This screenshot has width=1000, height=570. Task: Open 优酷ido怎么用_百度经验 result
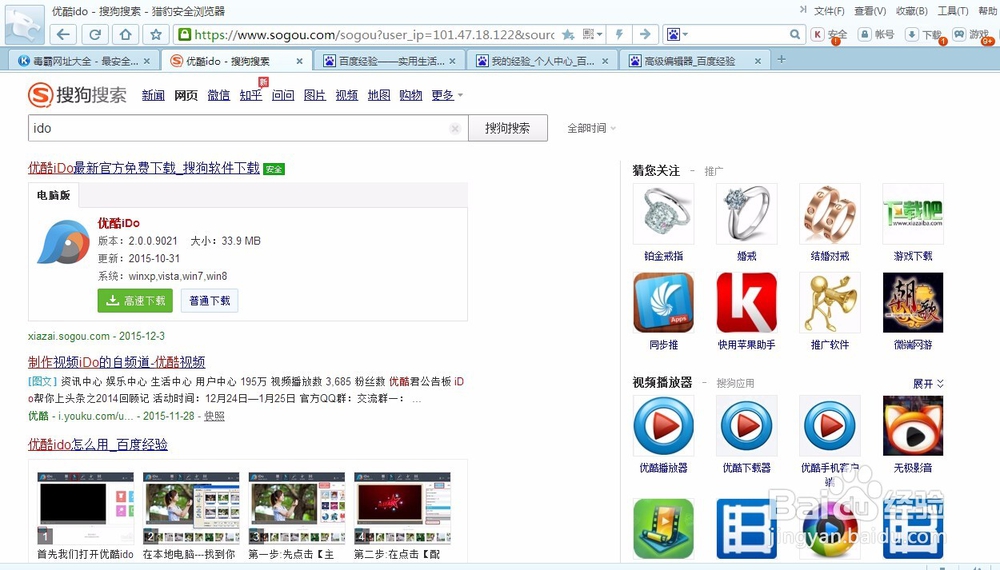pyautogui.click(x=98, y=444)
